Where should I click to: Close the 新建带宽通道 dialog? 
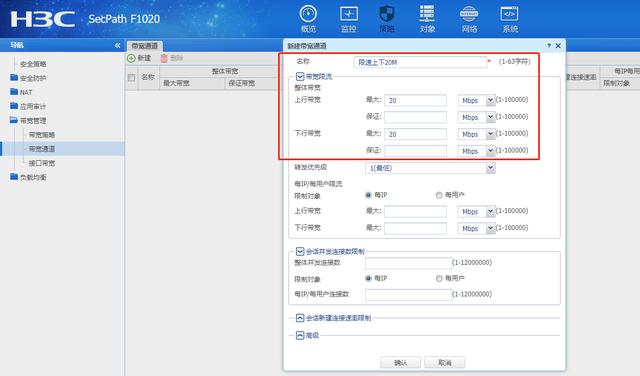click(558, 46)
